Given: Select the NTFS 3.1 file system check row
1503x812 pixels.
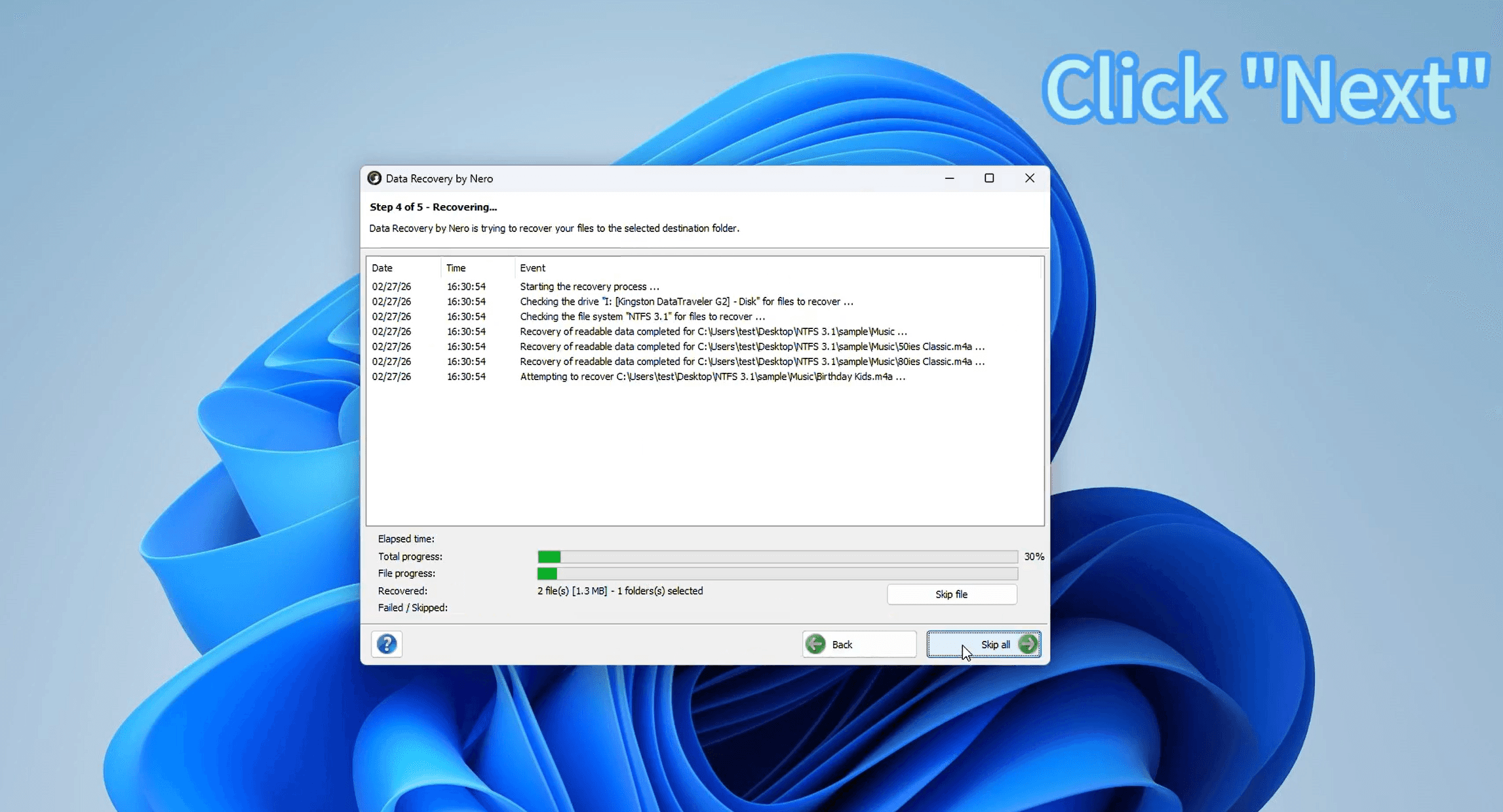Looking at the screenshot, I should pos(642,317).
